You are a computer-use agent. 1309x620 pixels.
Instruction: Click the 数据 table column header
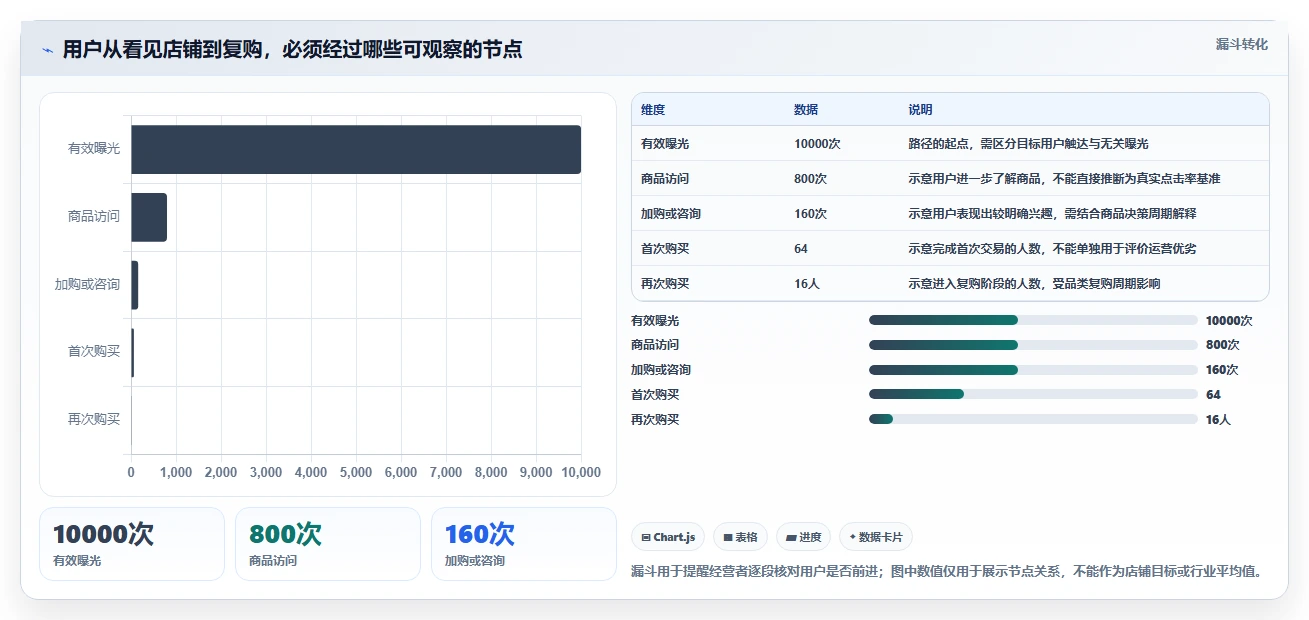[806, 110]
